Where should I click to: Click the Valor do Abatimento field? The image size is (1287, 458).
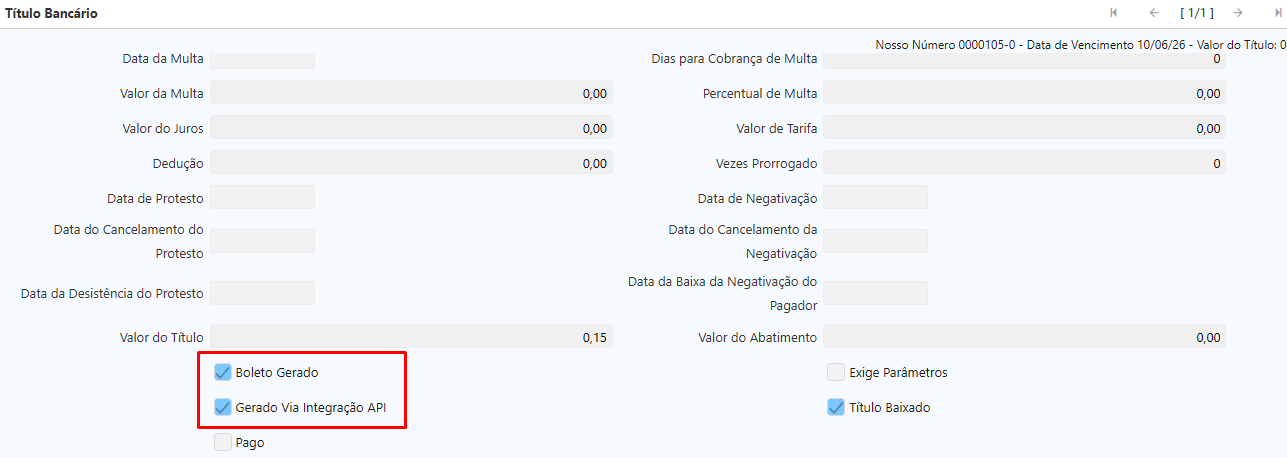tap(1024, 337)
